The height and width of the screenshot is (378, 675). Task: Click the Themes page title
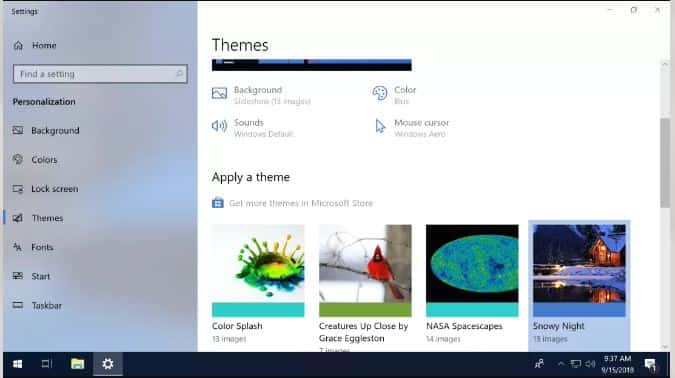(x=240, y=45)
